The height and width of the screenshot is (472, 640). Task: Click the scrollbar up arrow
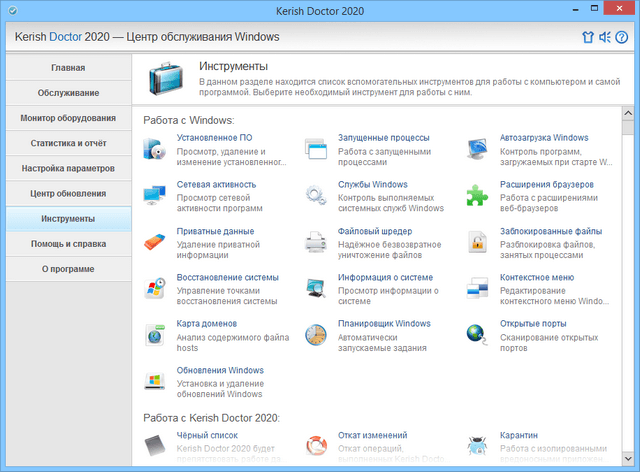[x=628, y=114]
